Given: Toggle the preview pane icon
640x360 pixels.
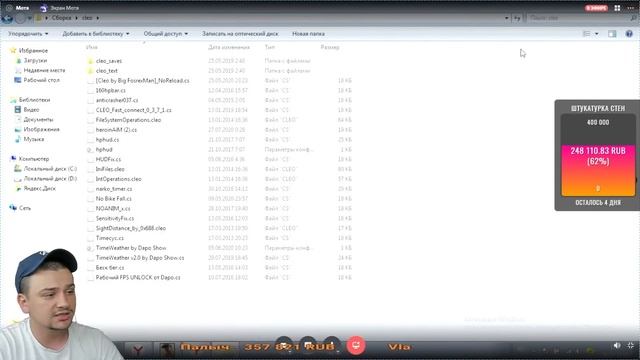Looking at the screenshot, I should click(x=612, y=34).
